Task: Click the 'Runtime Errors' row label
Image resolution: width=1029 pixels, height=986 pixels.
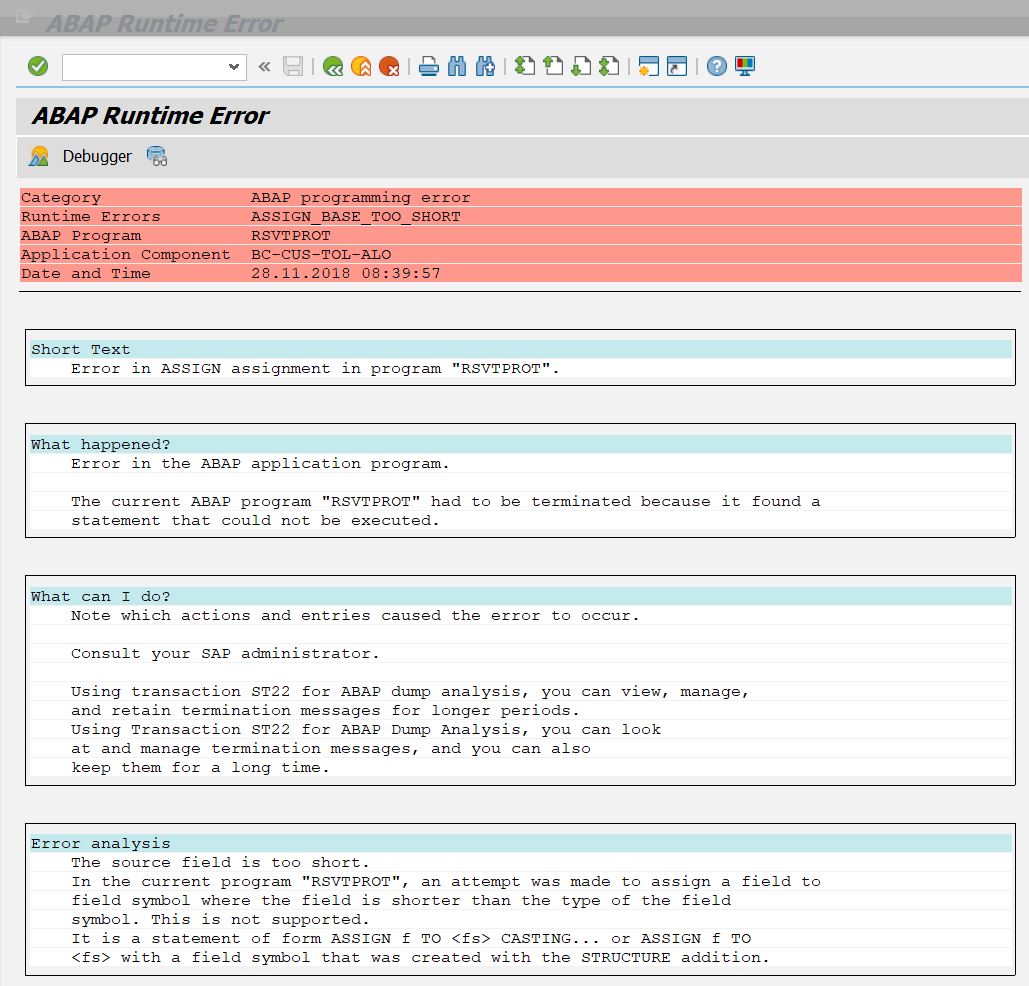Action: pos(91,217)
